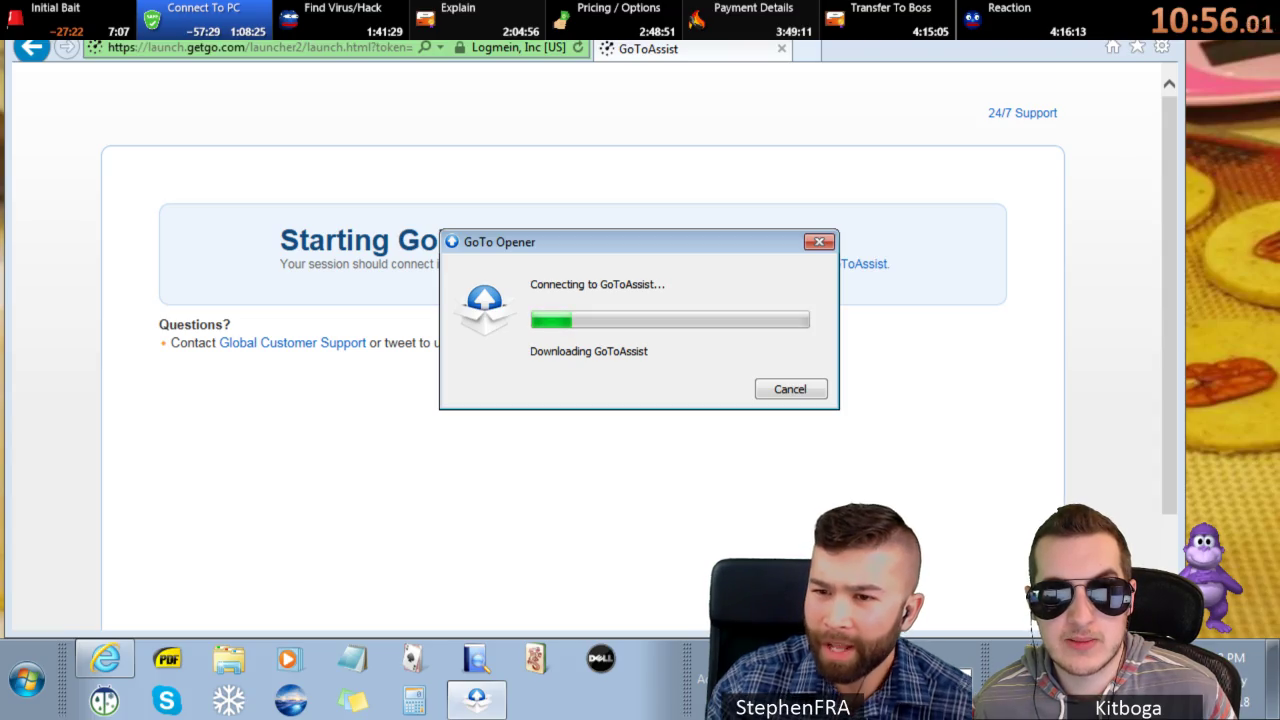This screenshot has width=1280, height=720.
Task: Open the Windows Start menu orb
Action: (27, 680)
